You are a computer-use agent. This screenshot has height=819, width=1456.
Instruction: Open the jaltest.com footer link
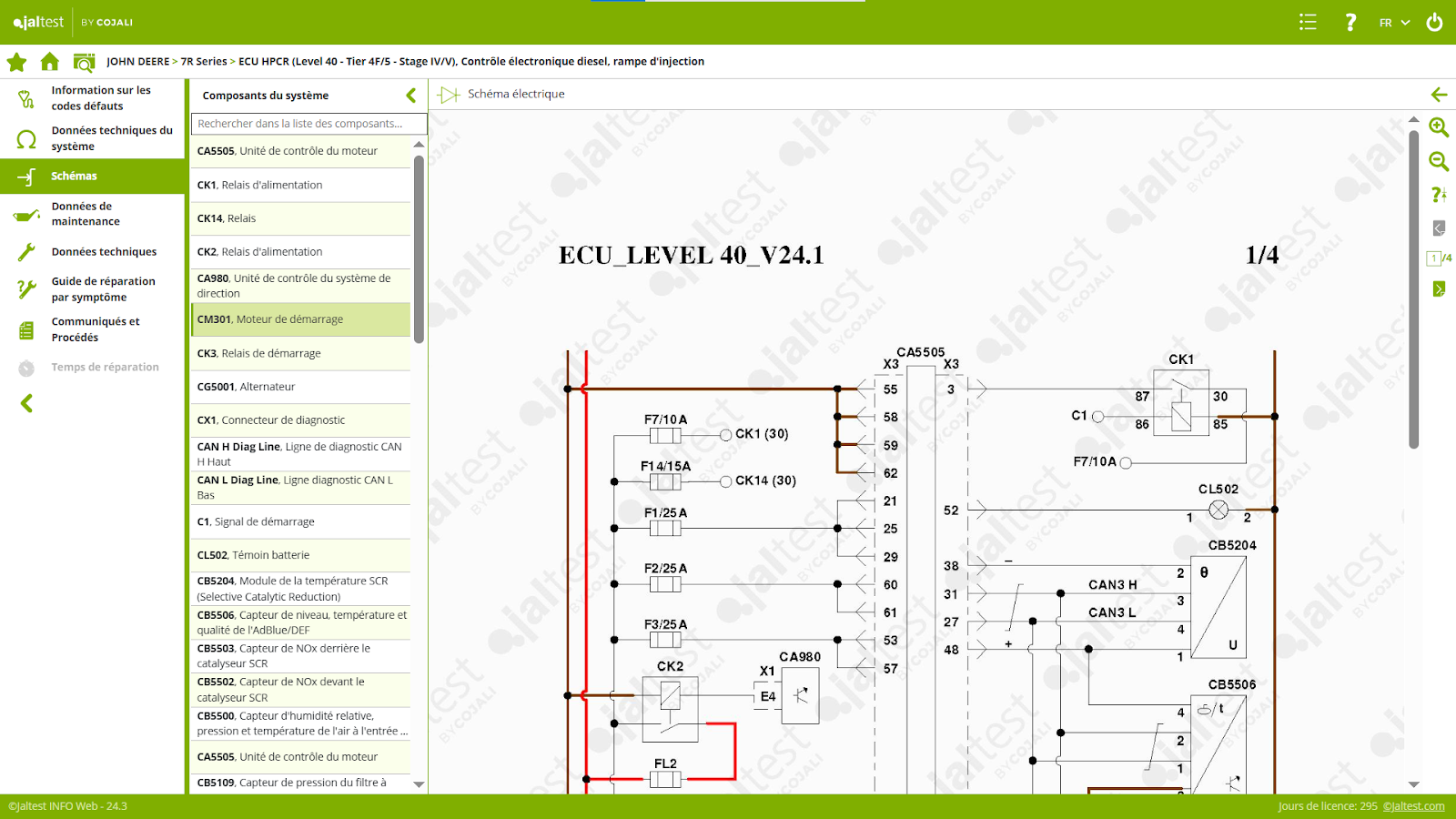(x=1414, y=806)
